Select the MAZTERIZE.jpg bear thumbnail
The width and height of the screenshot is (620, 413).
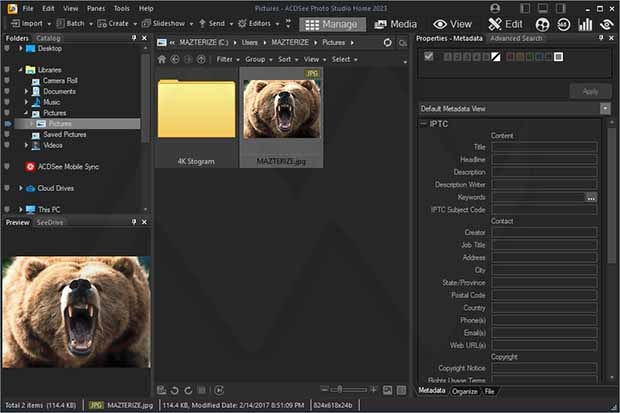coord(282,110)
